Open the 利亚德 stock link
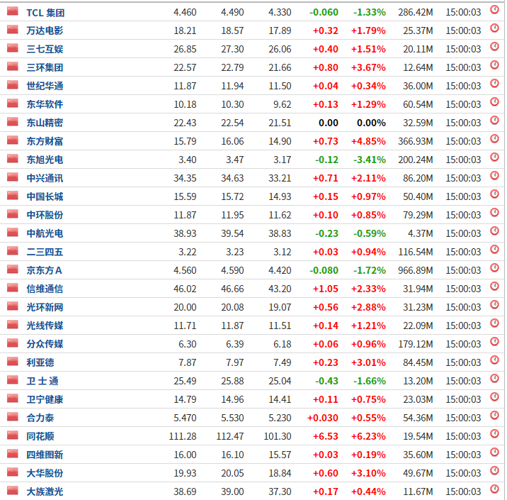The height and width of the screenshot is (500, 507). point(40,363)
